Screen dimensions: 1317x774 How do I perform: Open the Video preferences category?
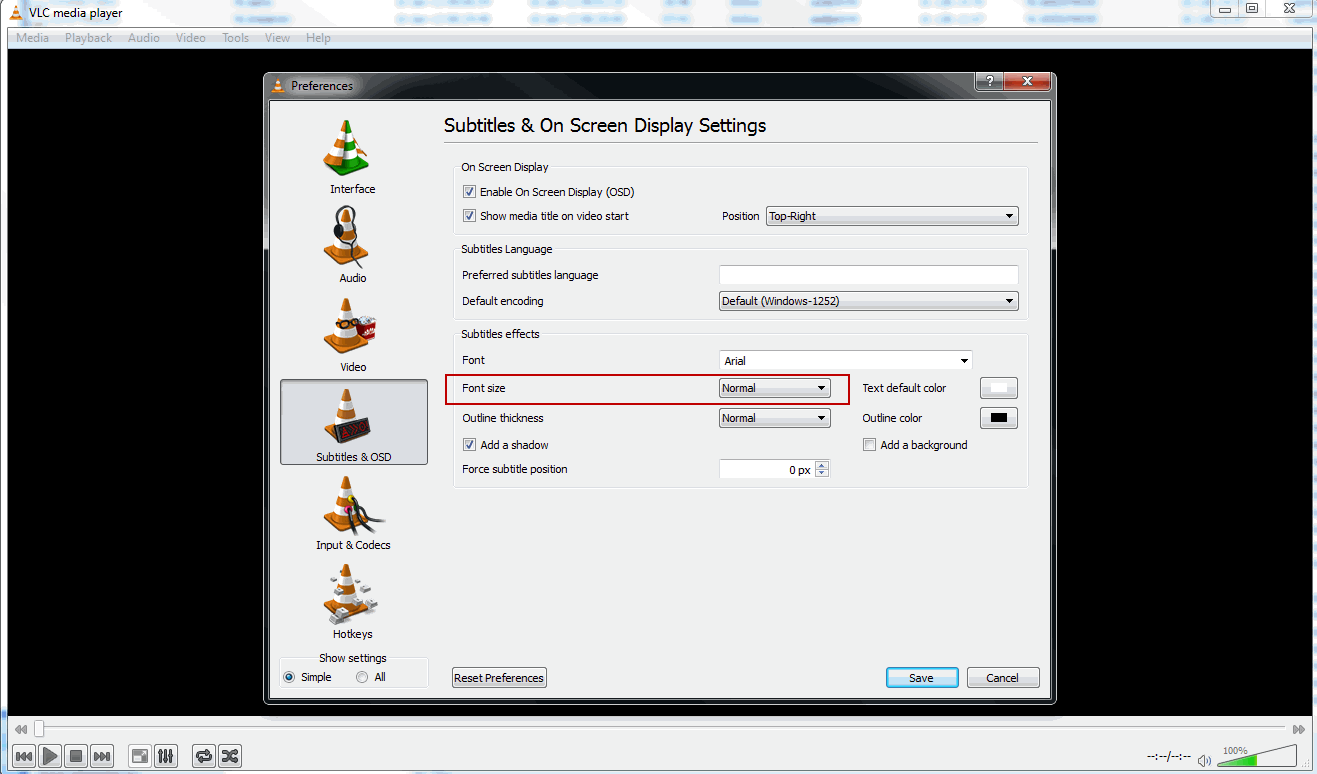click(352, 335)
